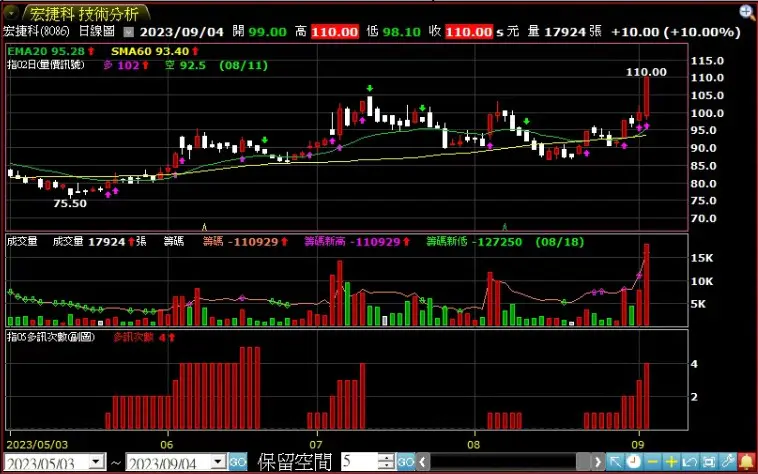
Task: Click the 籌碼新低 -127250 label
Action: coord(474,242)
